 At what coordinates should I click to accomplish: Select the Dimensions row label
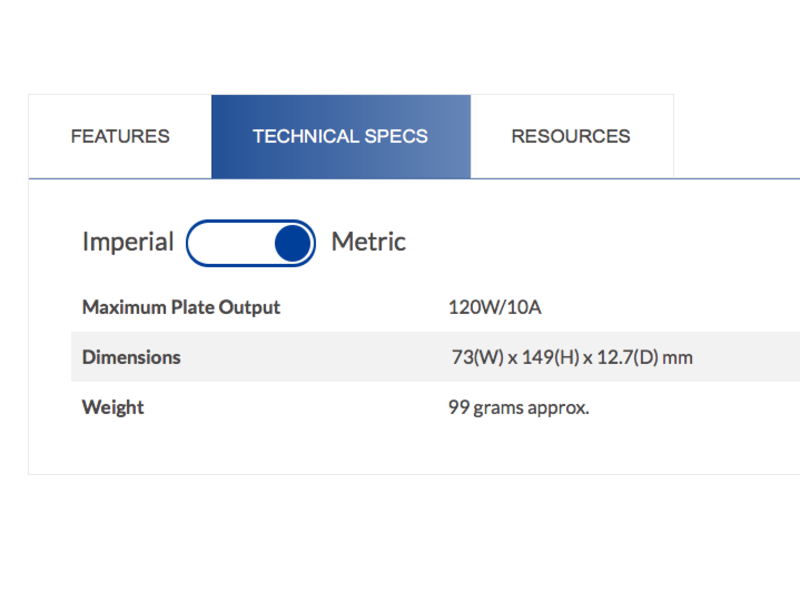pyautogui.click(x=131, y=357)
